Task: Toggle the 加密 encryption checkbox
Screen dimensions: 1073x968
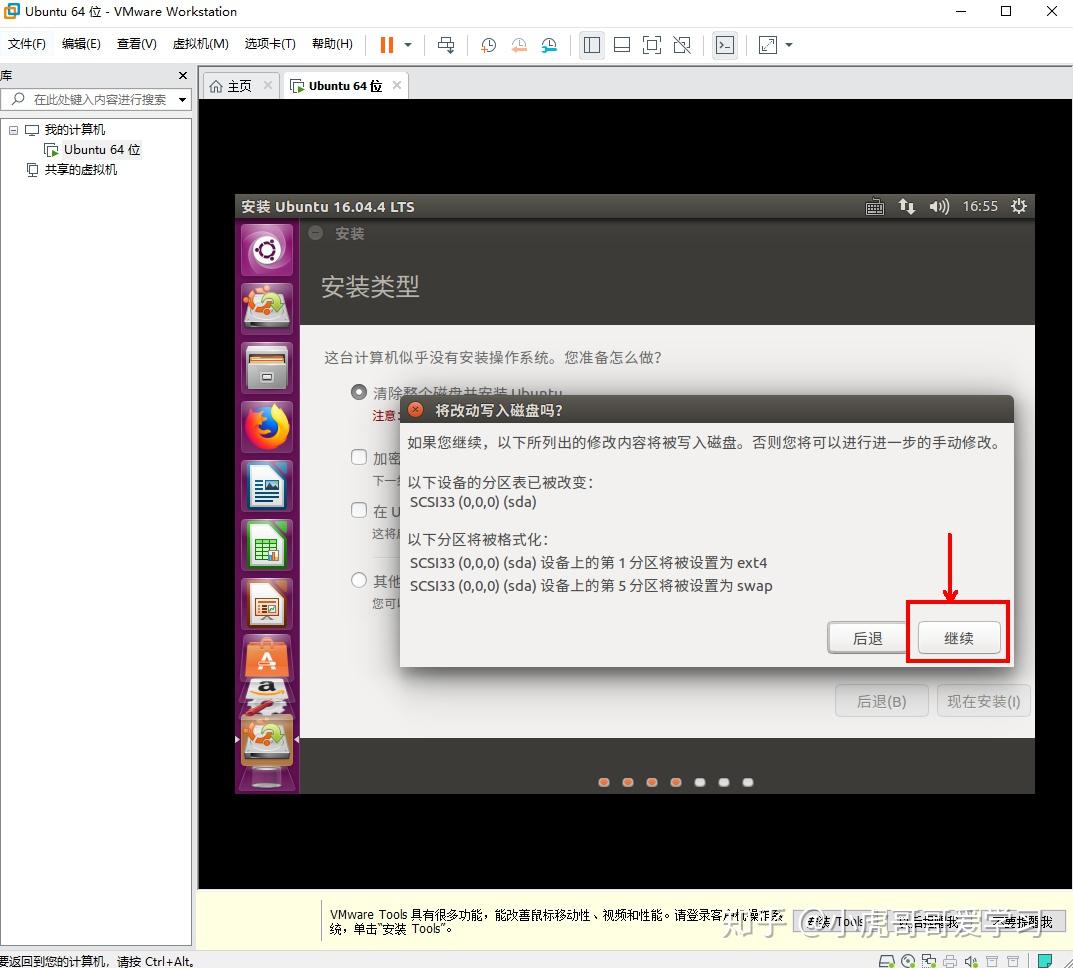Action: [359, 457]
